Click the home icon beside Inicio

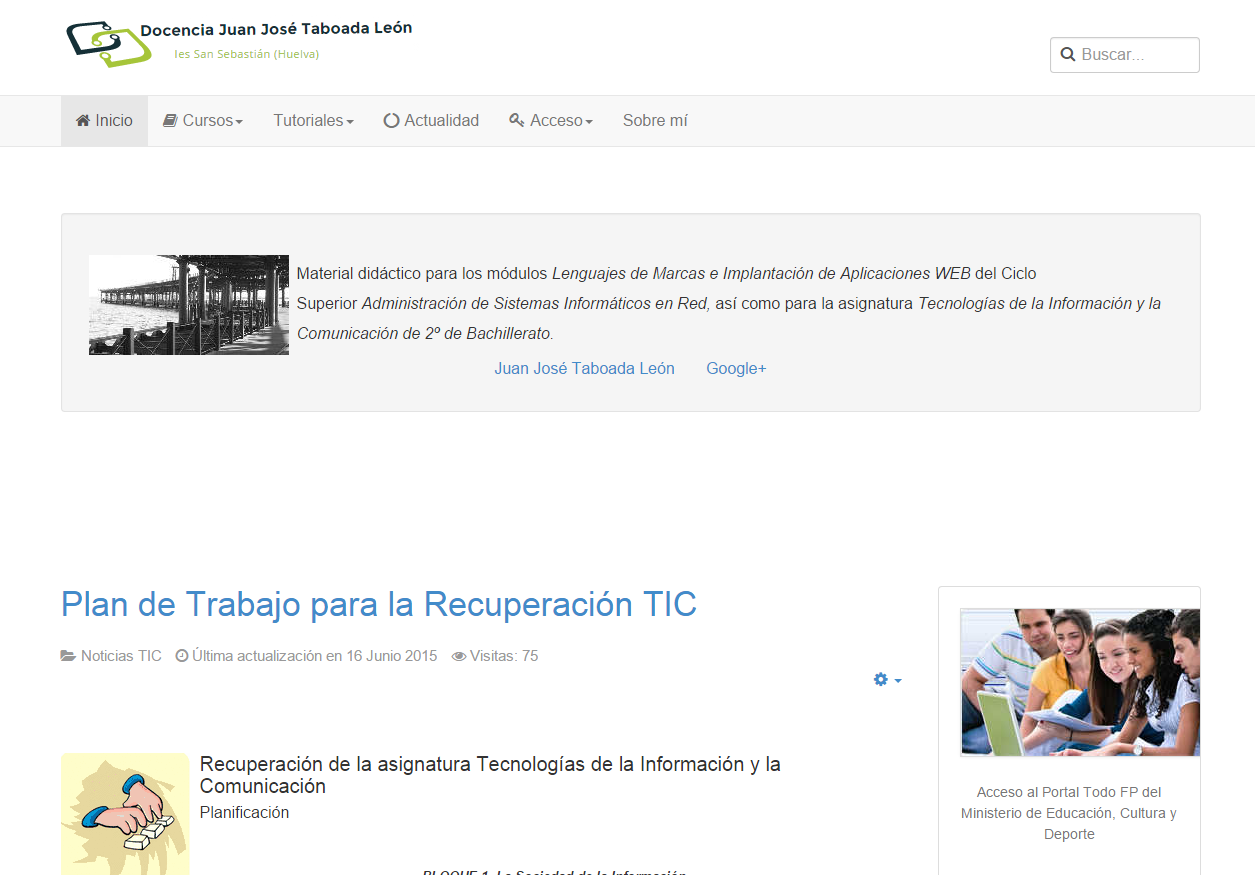pyautogui.click(x=83, y=120)
